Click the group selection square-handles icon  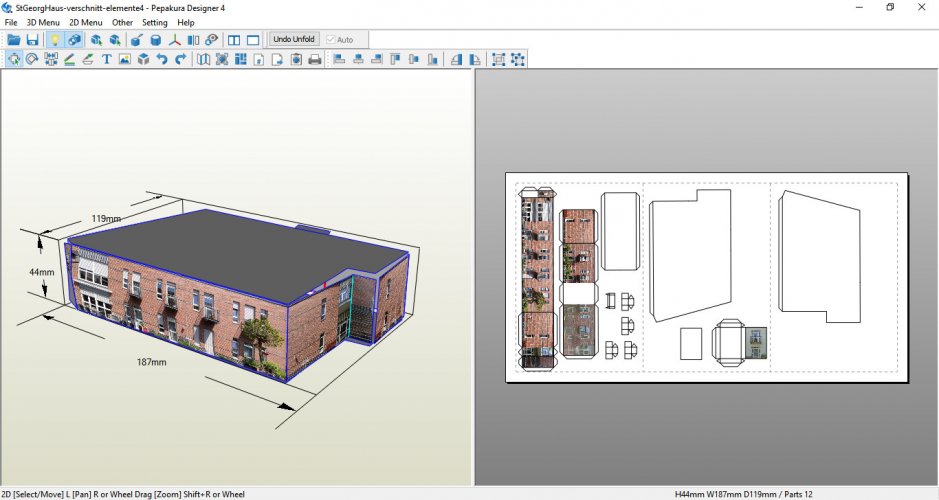(498, 59)
